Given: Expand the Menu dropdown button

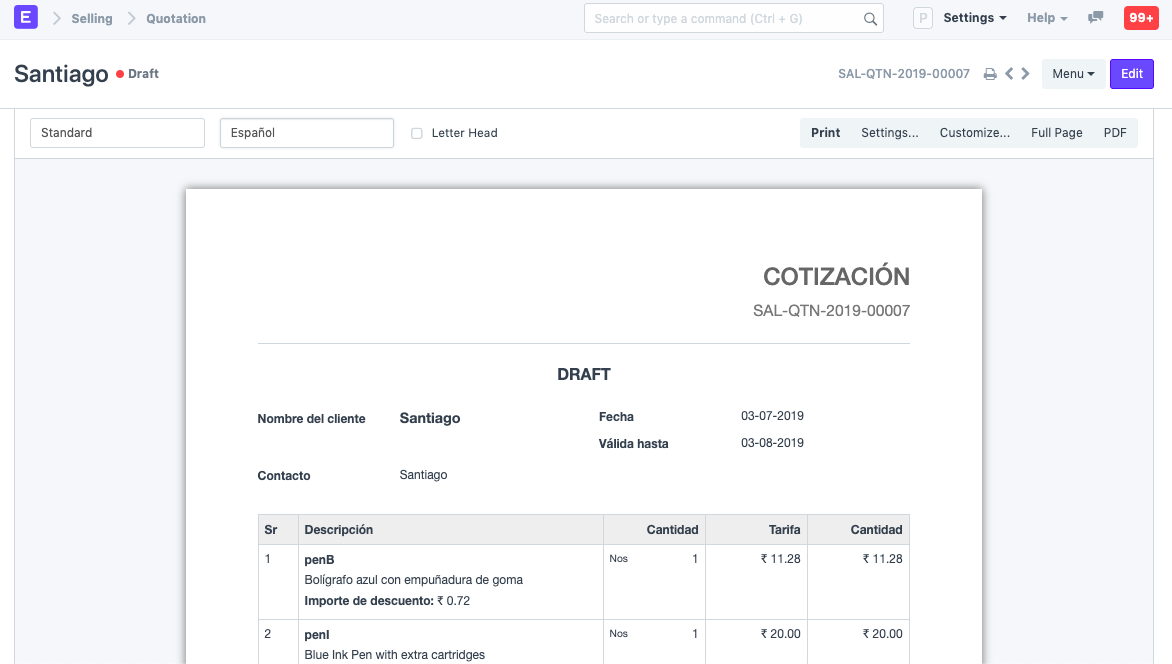Looking at the screenshot, I should 1073,74.
